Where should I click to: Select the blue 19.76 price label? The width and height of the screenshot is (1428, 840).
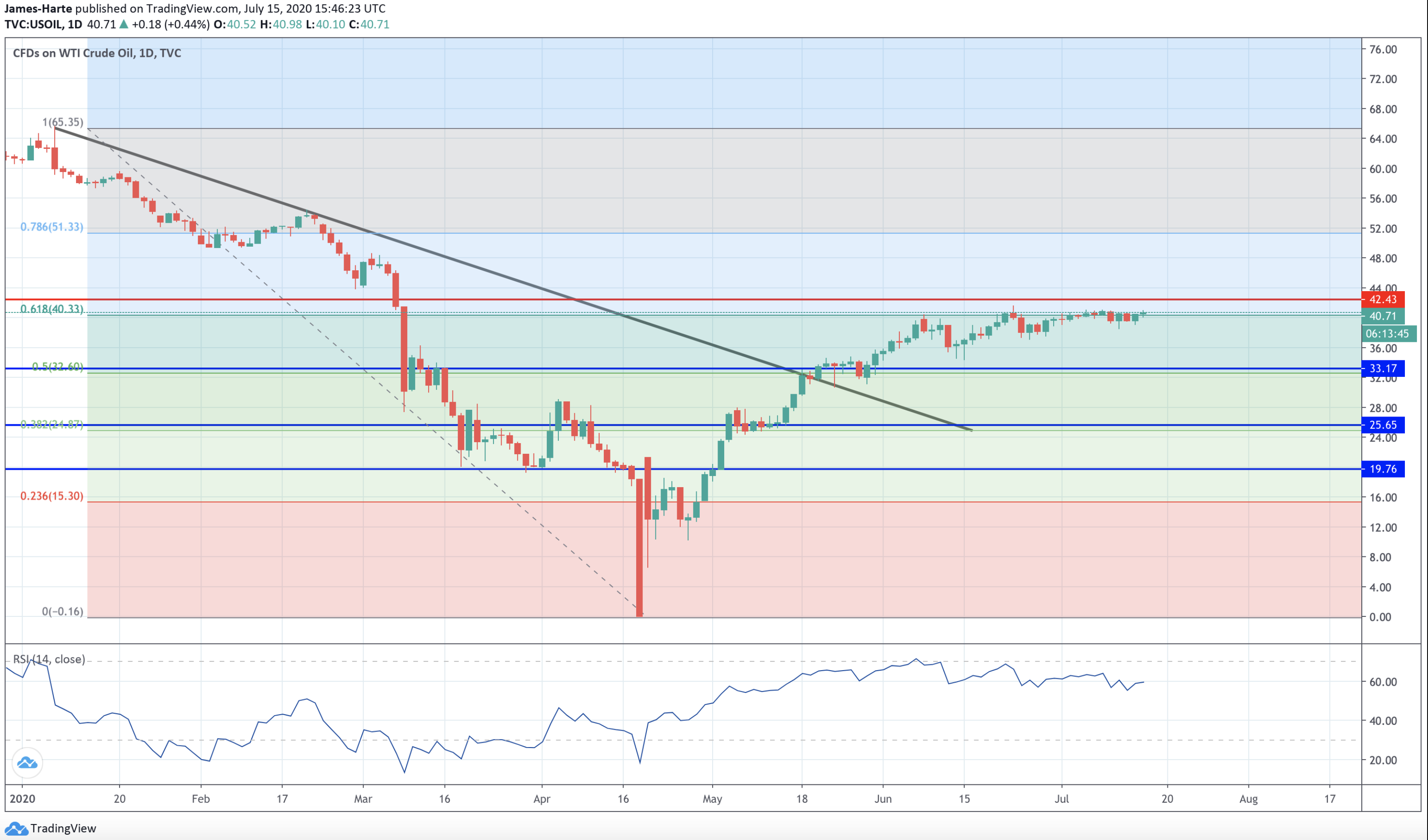(x=1383, y=469)
